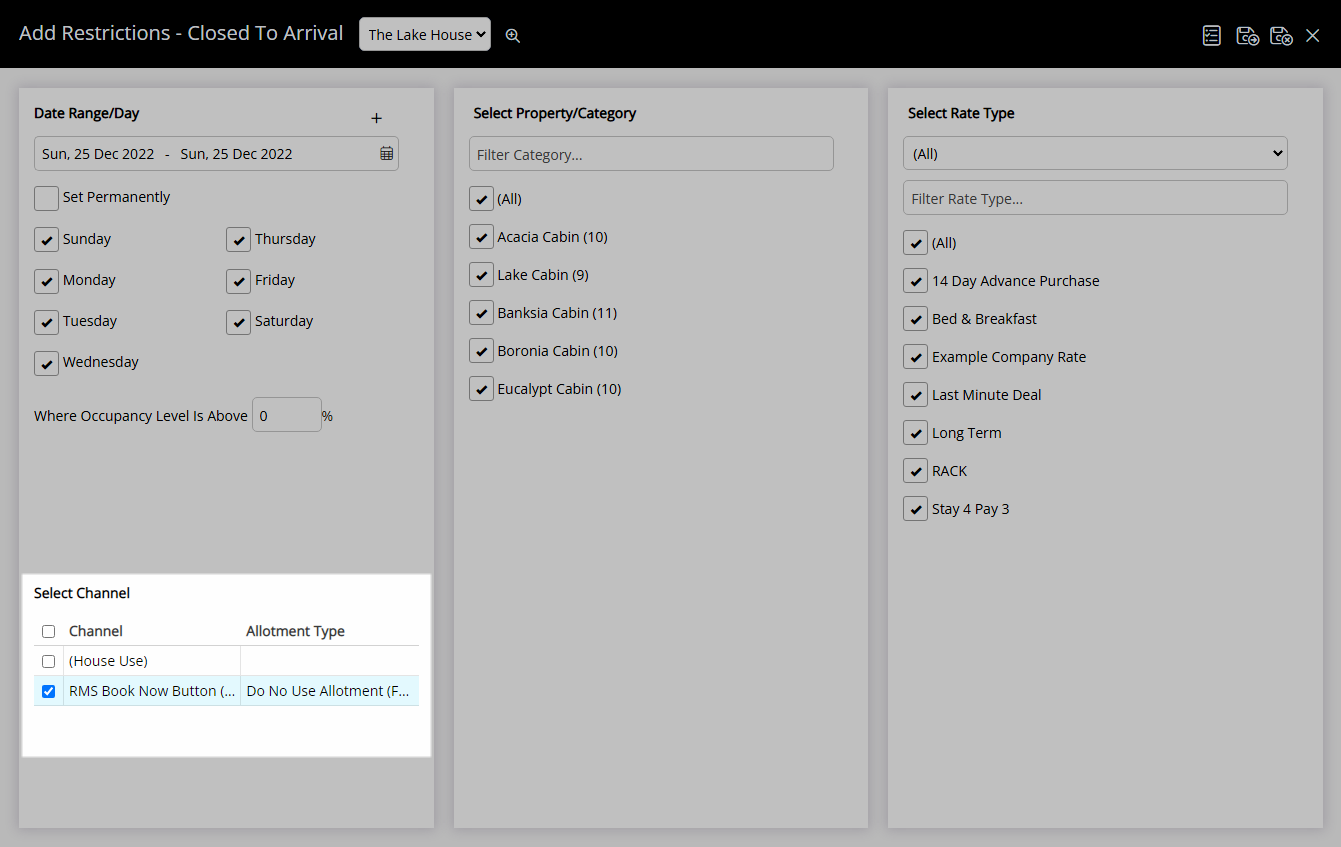Click the Channel column header
The image size is (1341, 847).
click(96, 631)
